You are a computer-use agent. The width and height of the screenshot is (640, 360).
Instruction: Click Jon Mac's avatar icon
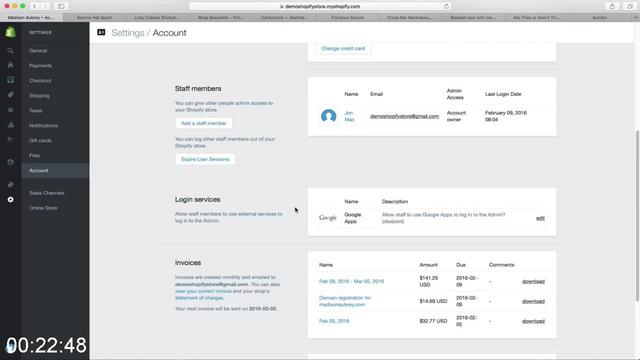point(329,116)
